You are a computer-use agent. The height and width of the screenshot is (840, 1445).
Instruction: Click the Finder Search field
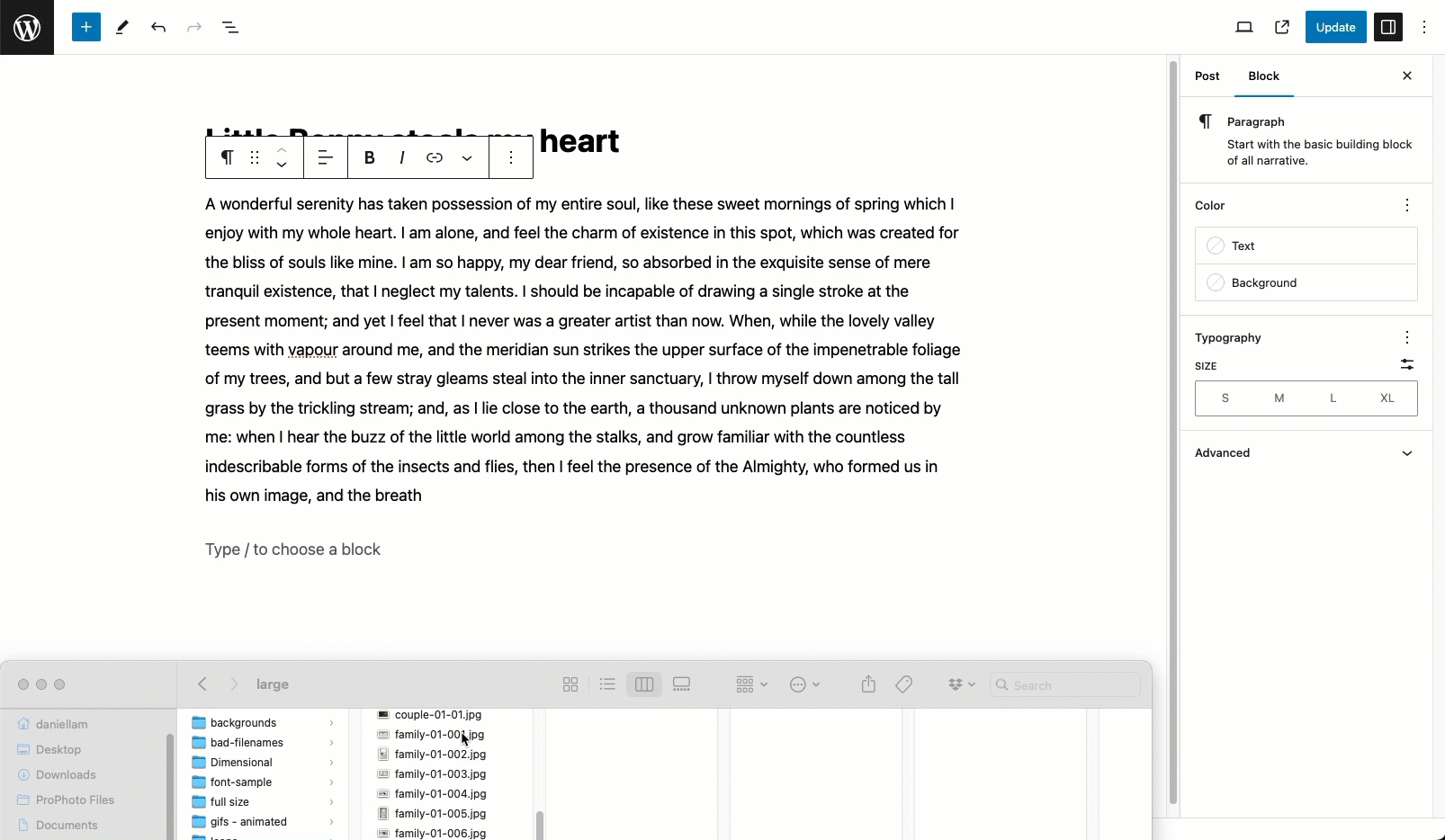(x=1065, y=684)
